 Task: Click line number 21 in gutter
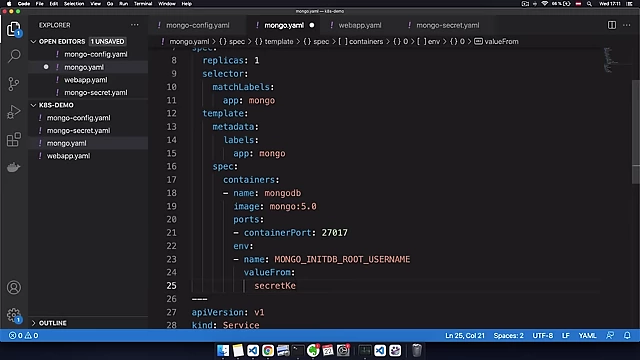click(x=171, y=233)
